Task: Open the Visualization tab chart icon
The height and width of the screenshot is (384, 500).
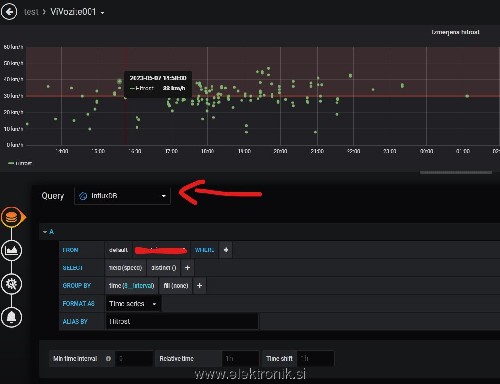Action: point(12,250)
